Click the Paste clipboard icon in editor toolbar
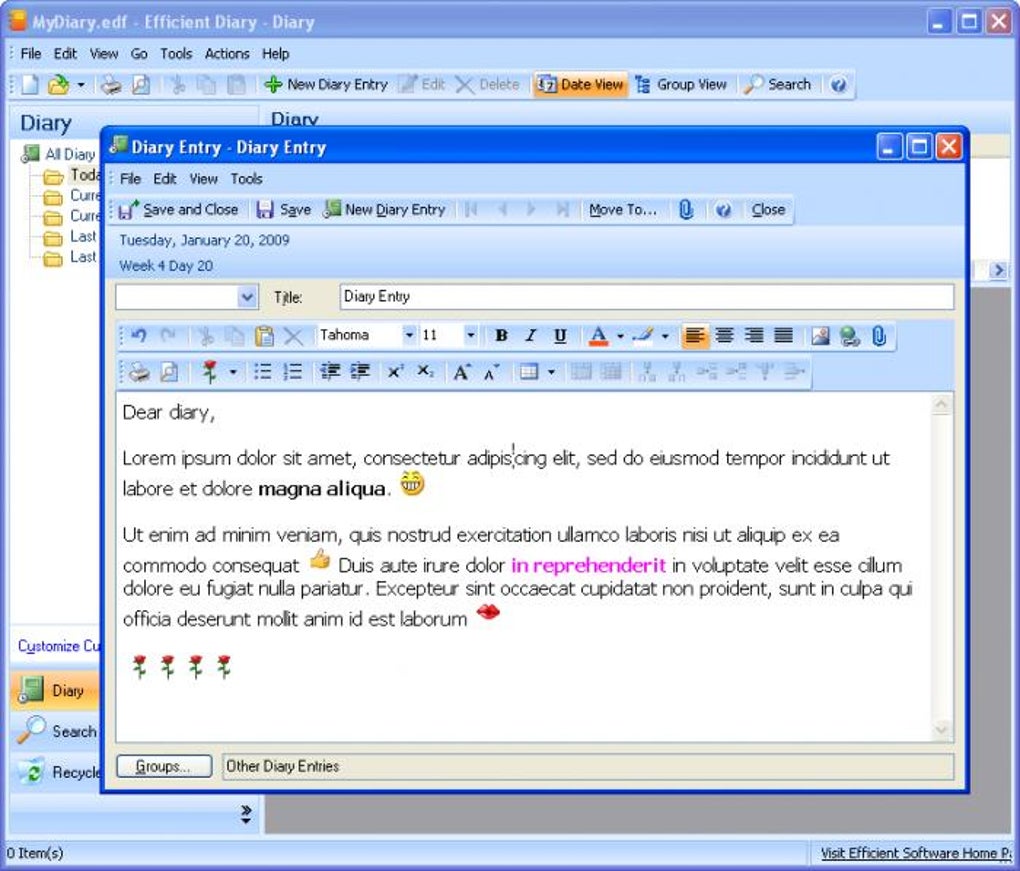The width and height of the screenshot is (1020, 871). pos(263,336)
